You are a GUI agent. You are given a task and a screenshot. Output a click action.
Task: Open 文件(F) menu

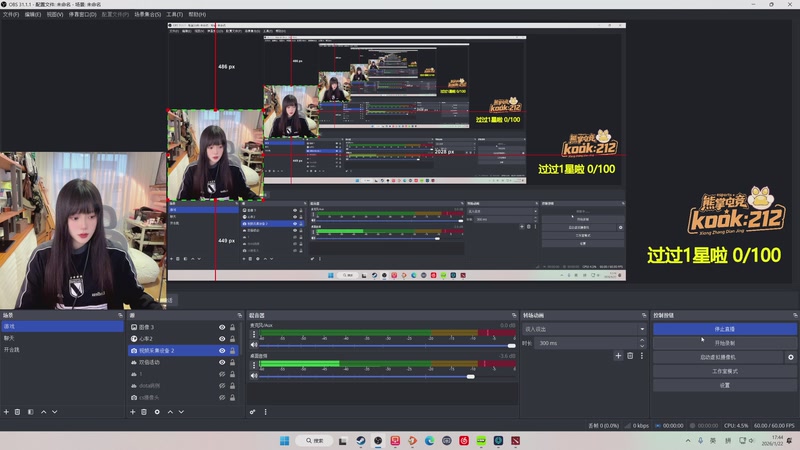tap(11, 14)
